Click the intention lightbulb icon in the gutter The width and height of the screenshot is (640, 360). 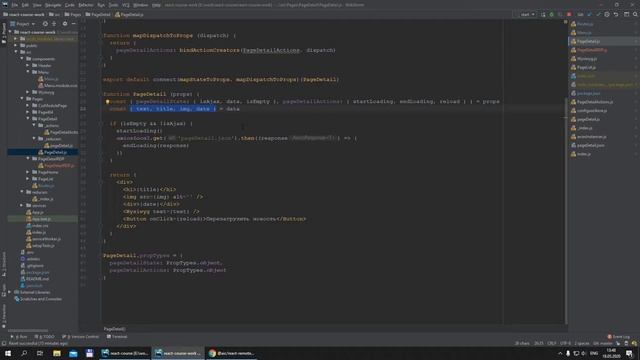pos(107,102)
